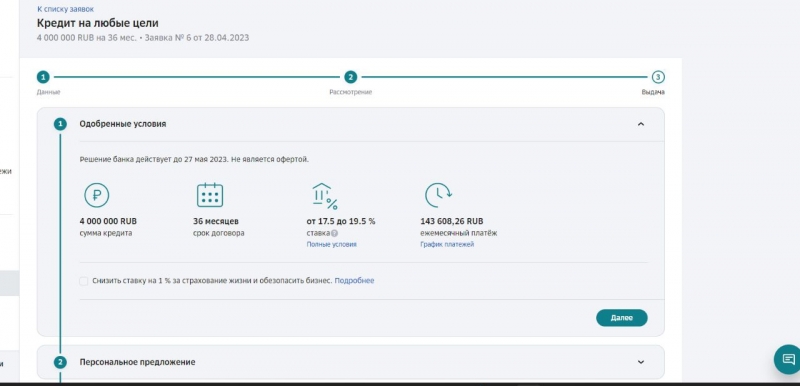This screenshot has height=386, width=800.
Task: Click the calendar contract term icon
Action: coord(210,195)
